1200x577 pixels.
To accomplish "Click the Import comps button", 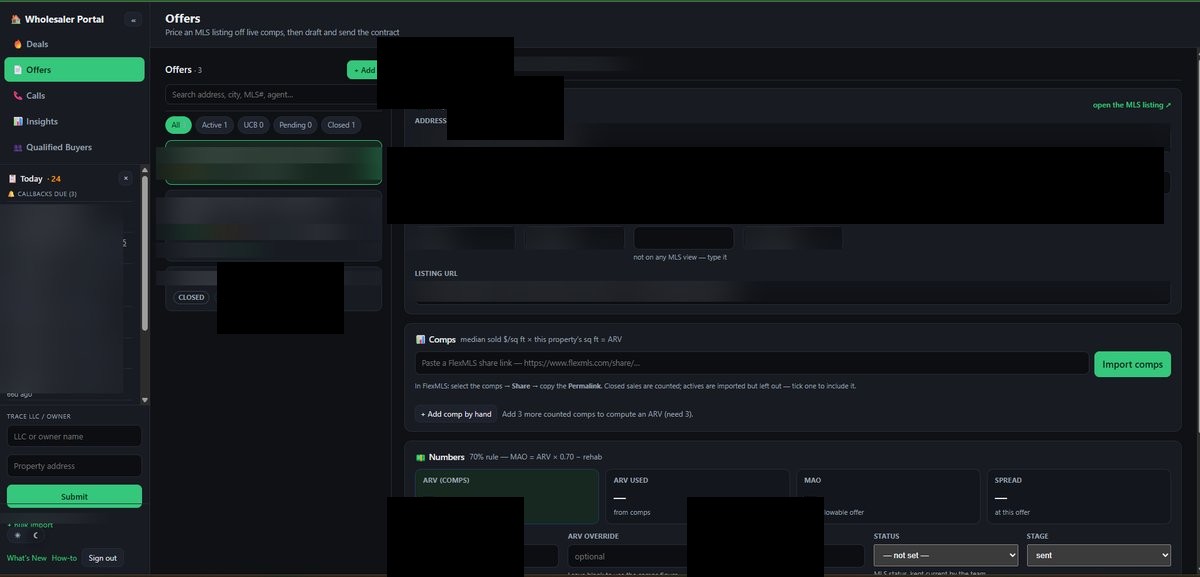I will 1132,364.
